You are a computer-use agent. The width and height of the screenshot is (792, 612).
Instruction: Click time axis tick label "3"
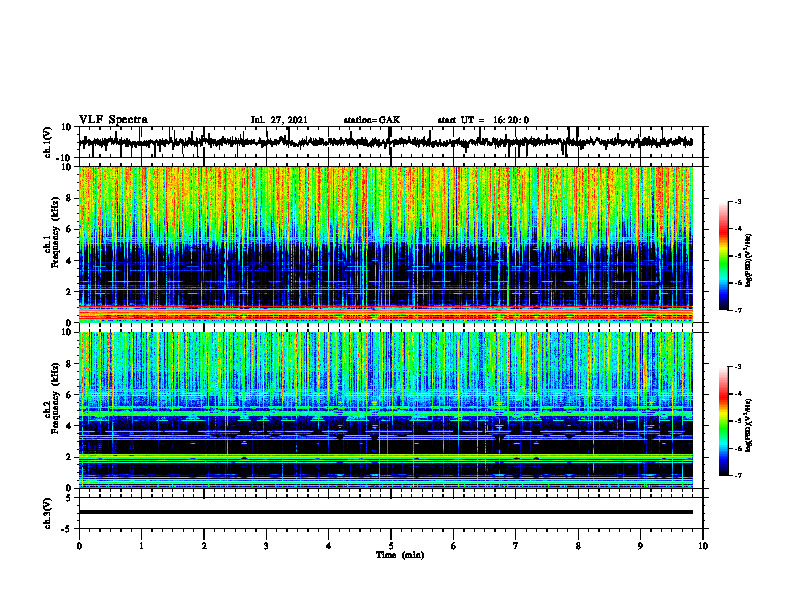pos(266,546)
